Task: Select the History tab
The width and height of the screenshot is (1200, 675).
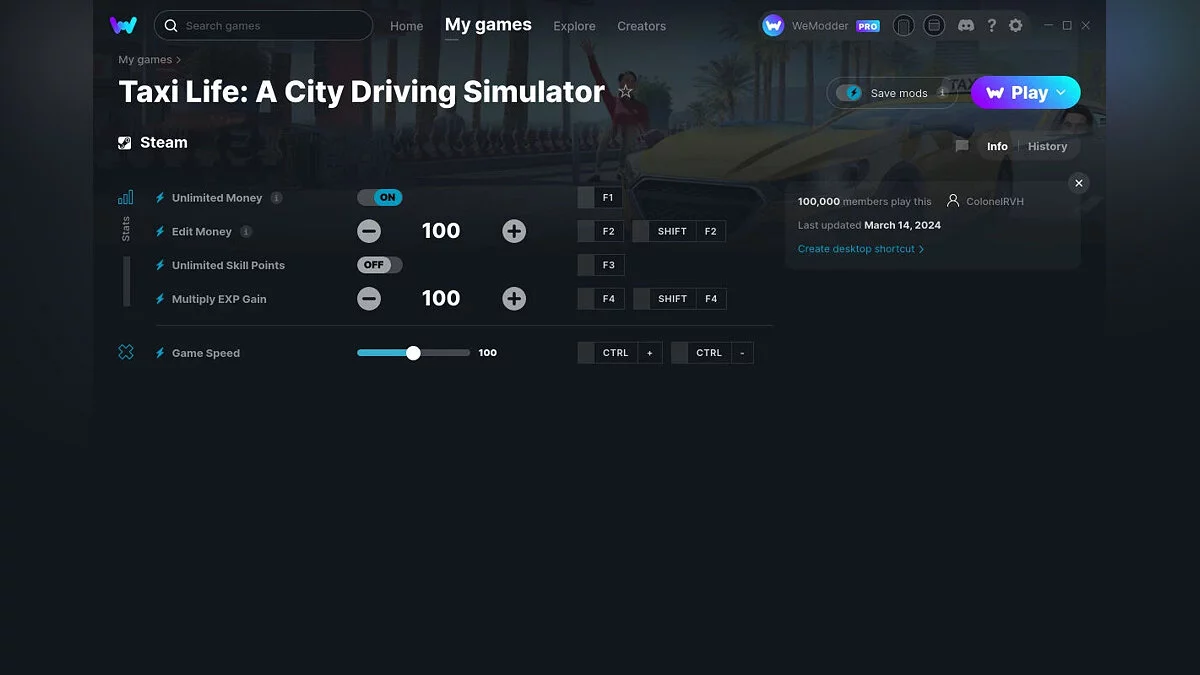Action: 1047,146
